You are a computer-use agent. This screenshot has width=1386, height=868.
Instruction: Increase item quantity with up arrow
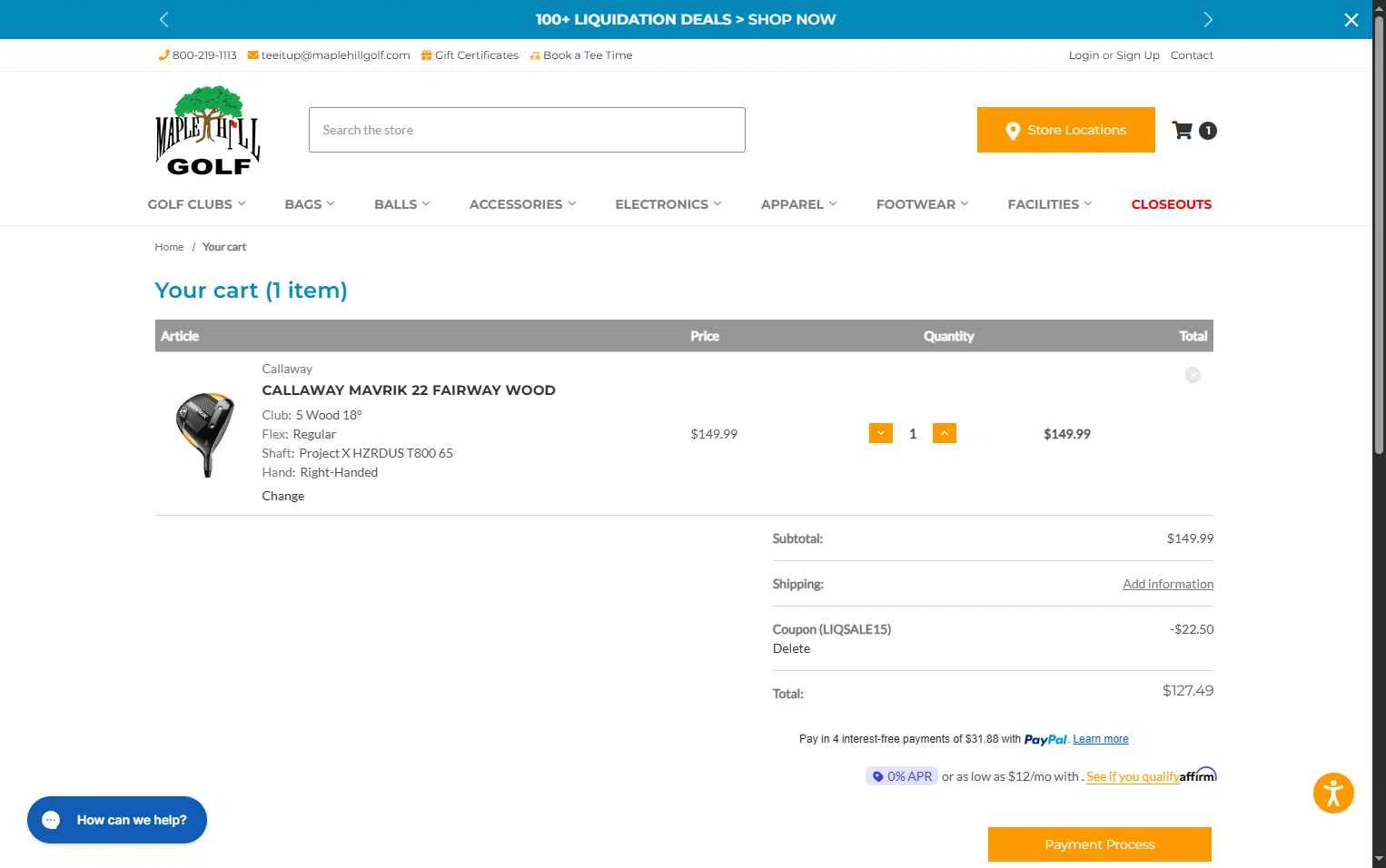tap(945, 434)
